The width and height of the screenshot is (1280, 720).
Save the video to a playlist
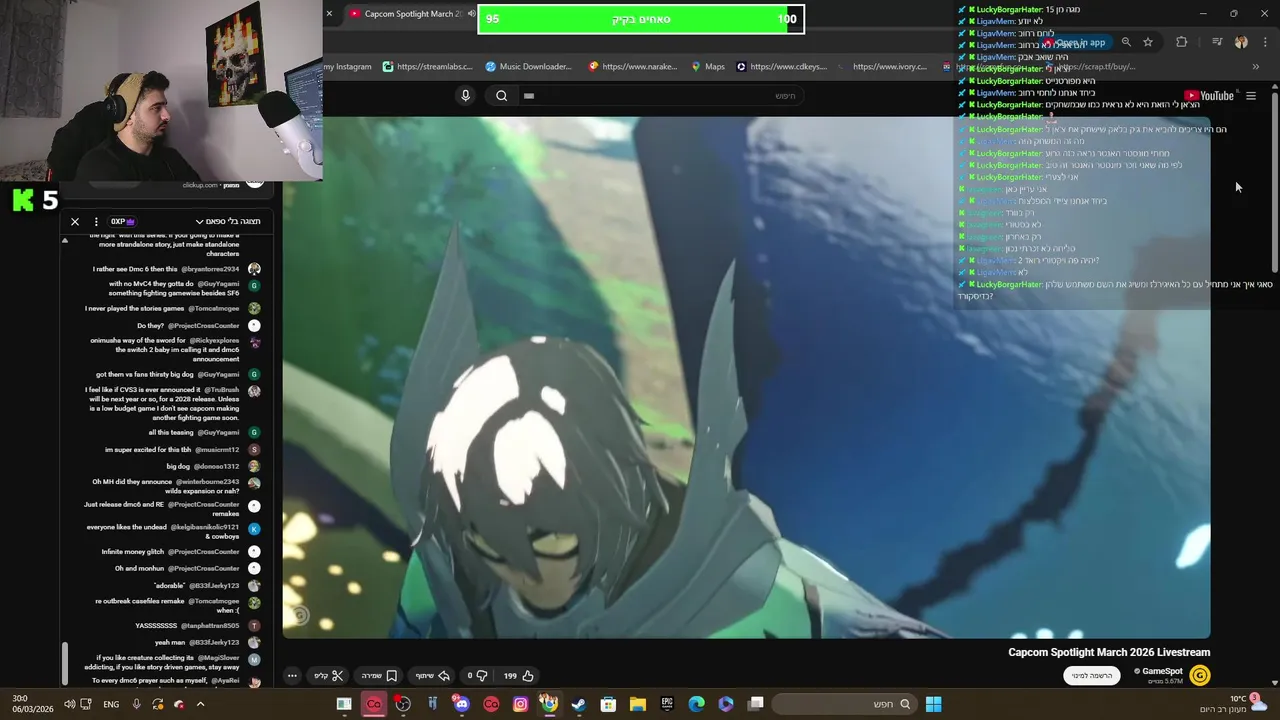[379, 676]
